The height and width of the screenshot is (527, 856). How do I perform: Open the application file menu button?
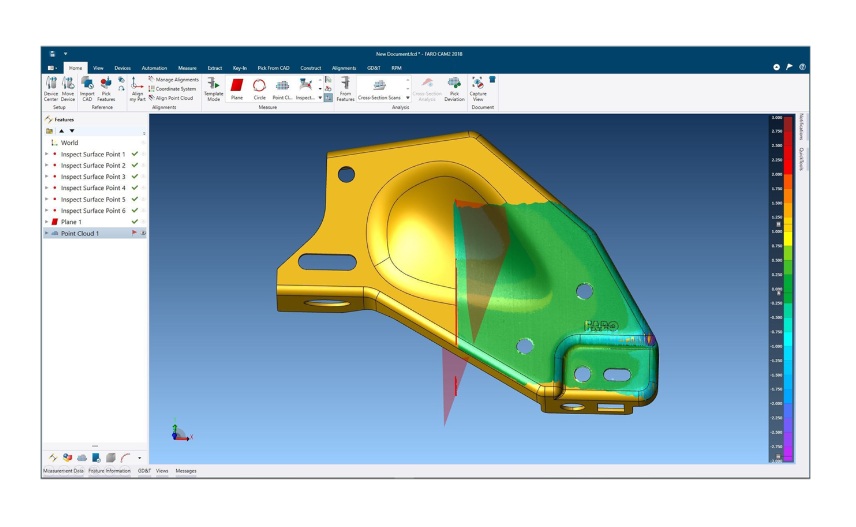[x=52, y=68]
